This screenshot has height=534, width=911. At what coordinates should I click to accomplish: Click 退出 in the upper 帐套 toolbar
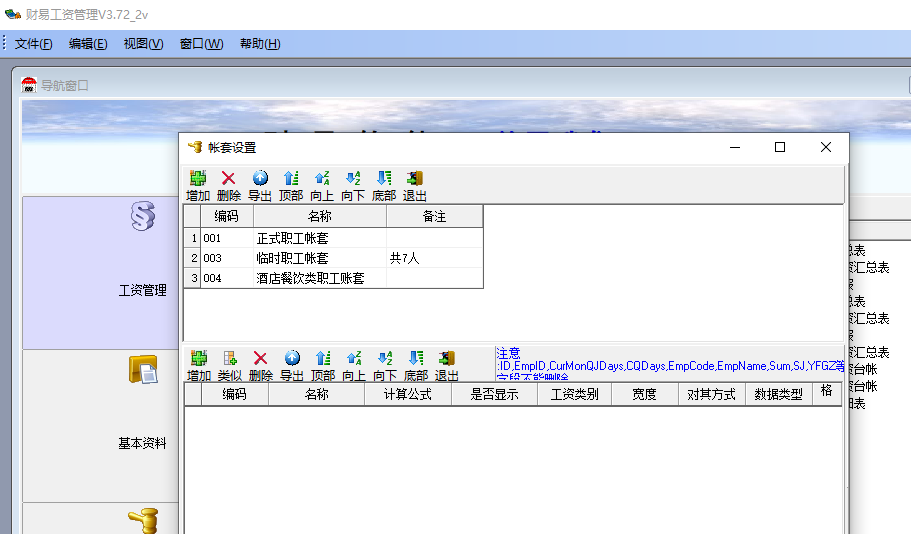tap(415, 186)
